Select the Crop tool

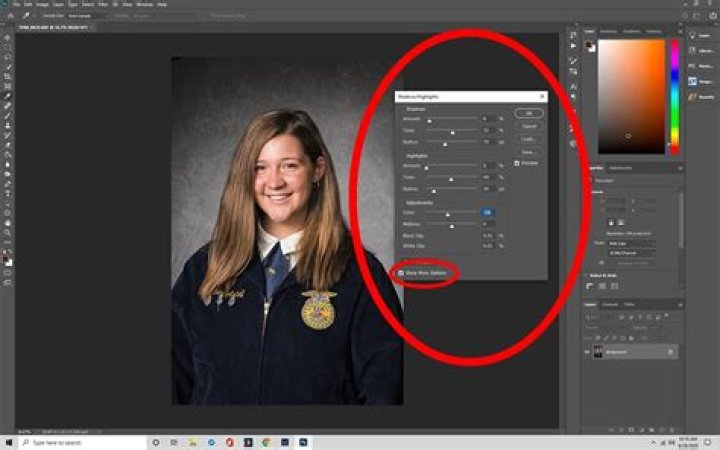point(8,77)
